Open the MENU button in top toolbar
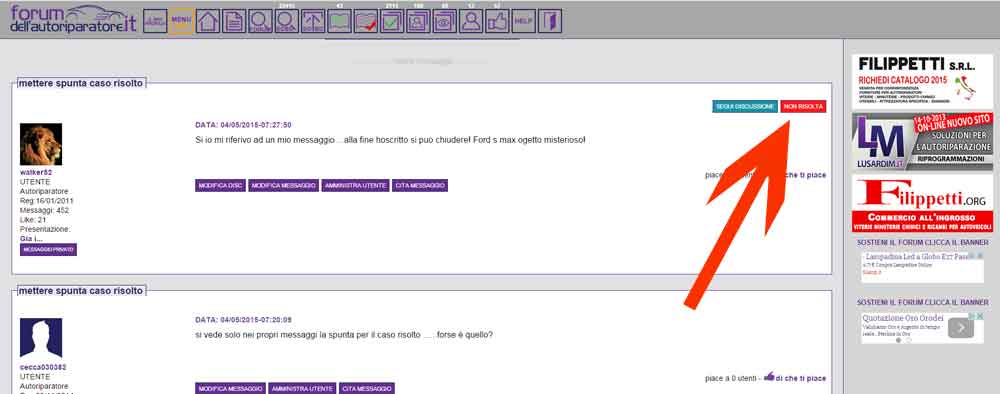Screen dimensions: 1000x394 pyautogui.click(x=181, y=21)
